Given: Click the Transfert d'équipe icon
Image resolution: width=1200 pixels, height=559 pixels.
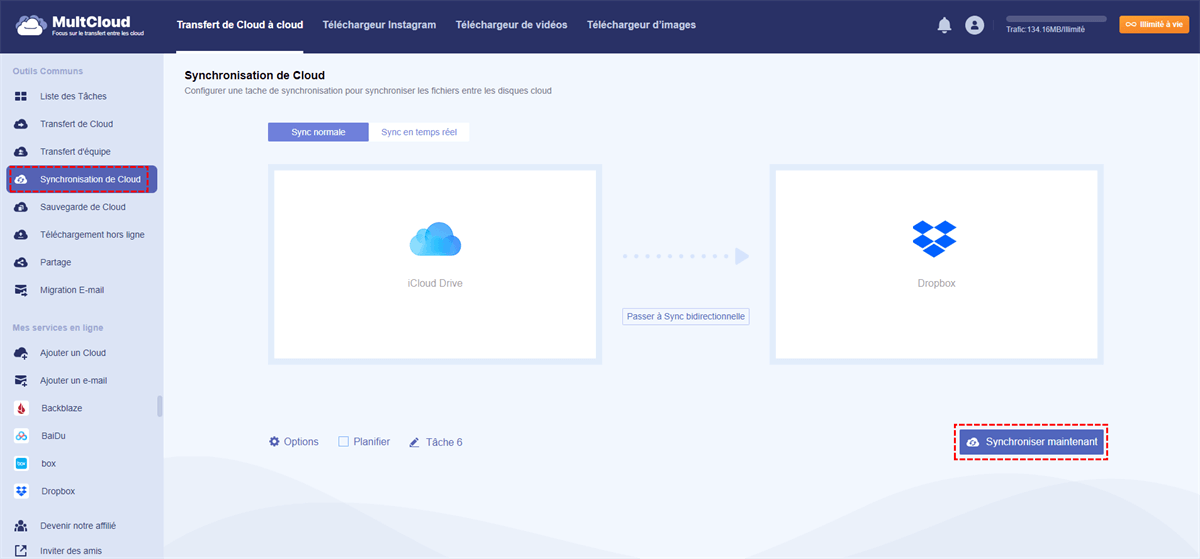Looking at the screenshot, I should coord(21,152).
